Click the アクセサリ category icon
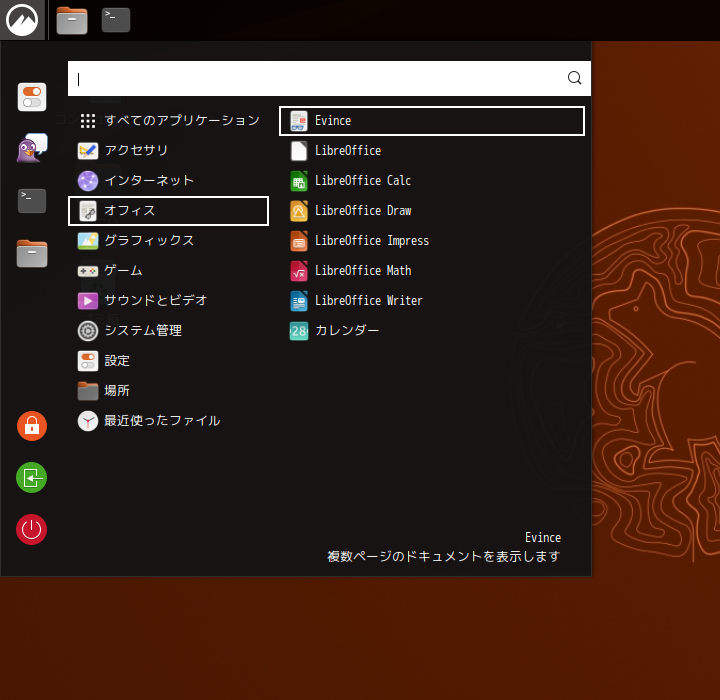The image size is (720, 700). point(88,151)
